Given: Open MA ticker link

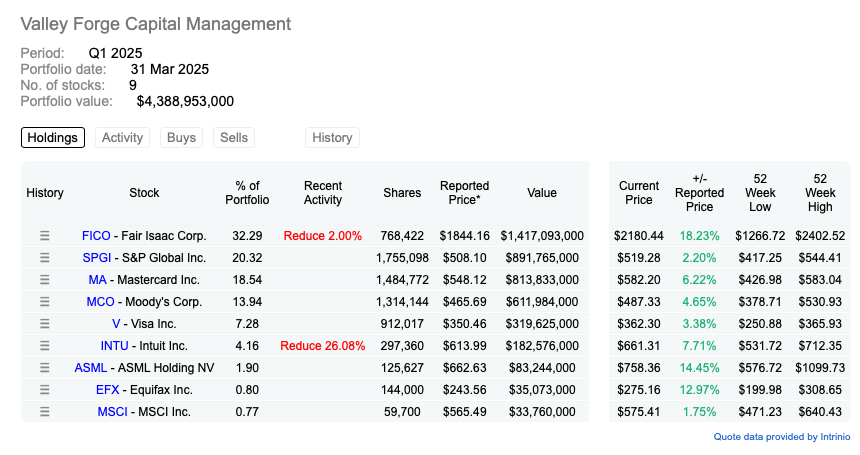Looking at the screenshot, I should (98, 280).
